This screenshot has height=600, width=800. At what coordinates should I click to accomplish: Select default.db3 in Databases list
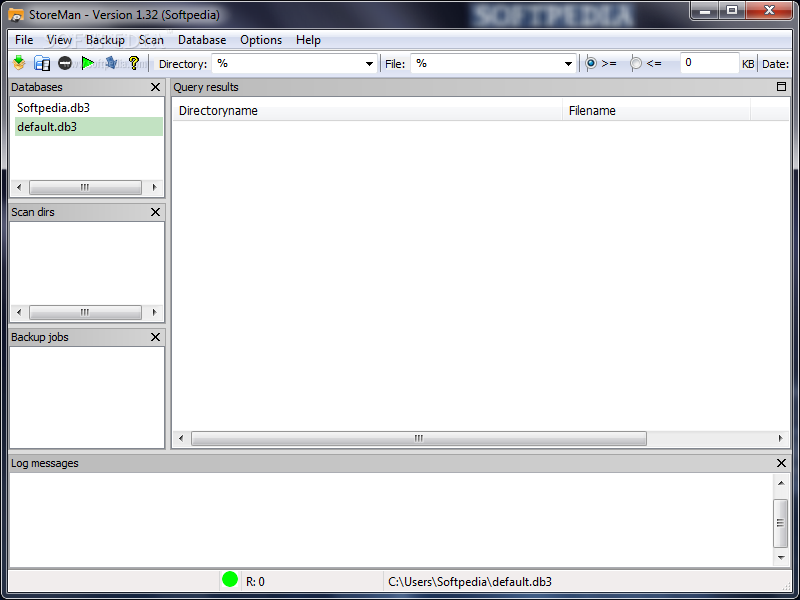click(89, 127)
